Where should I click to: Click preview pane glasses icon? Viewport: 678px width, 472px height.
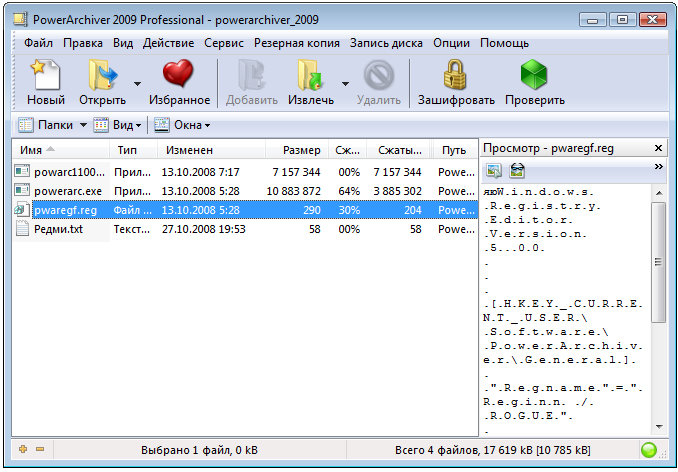coord(517,170)
